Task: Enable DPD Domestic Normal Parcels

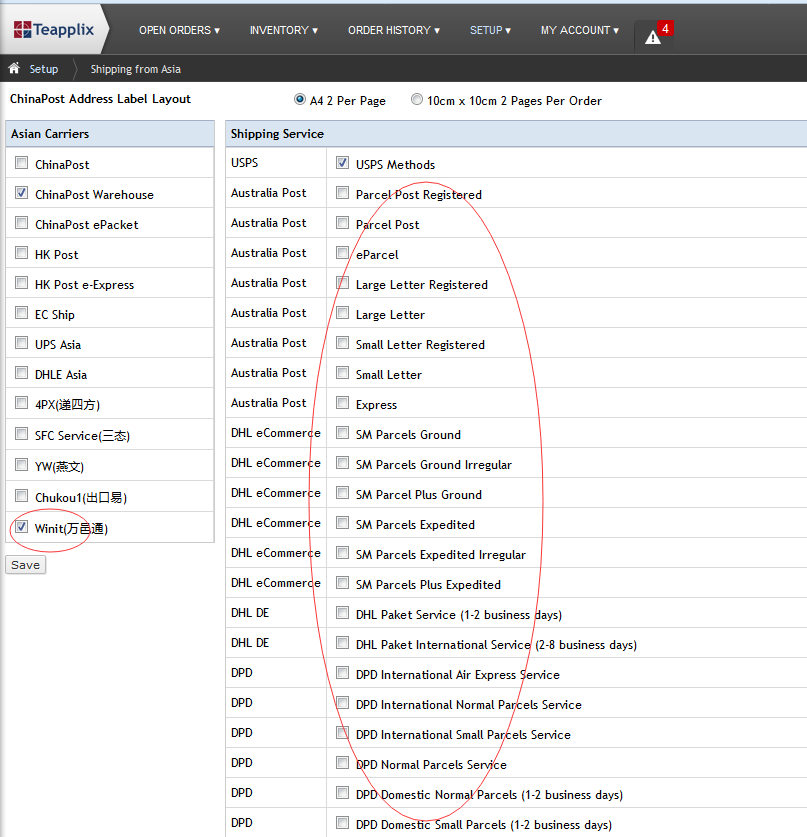Action: (343, 792)
